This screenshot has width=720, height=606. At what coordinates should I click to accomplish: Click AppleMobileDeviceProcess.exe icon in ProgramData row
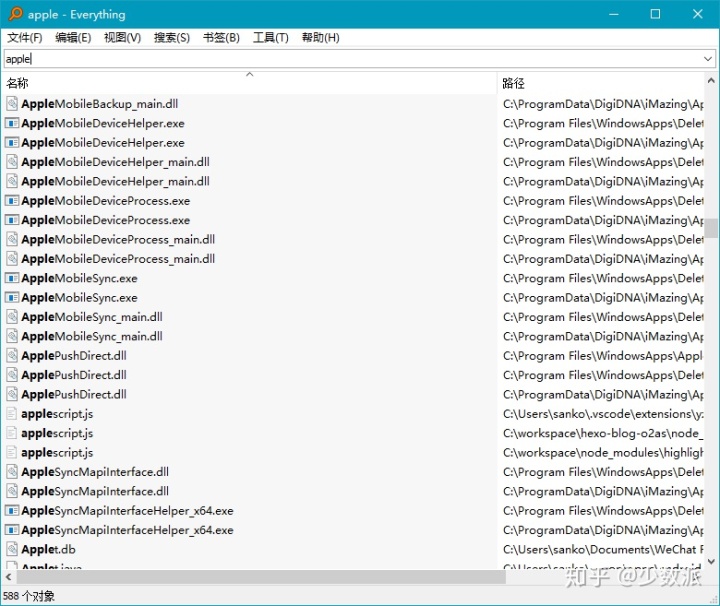12,220
